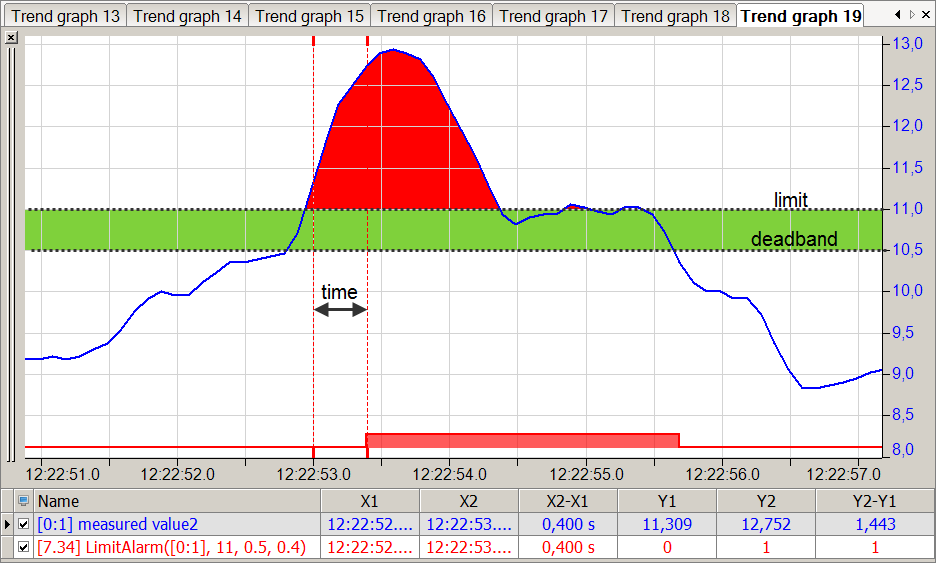Click the 'time' label above the arrow
The width and height of the screenshot is (936, 563).
(339, 291)
